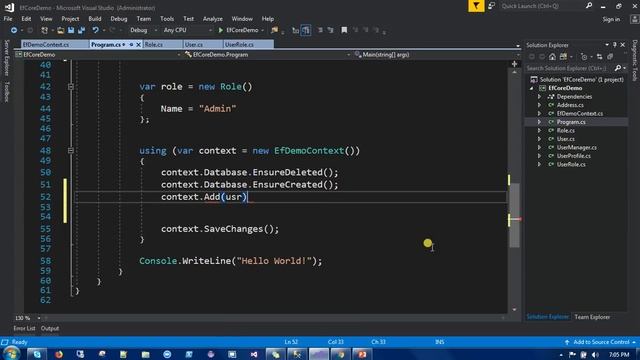640x360 pixels.
Task: Click the taskbar clock showing 7:05 PM
Action: pyautogui.click(x=618, y=355)
